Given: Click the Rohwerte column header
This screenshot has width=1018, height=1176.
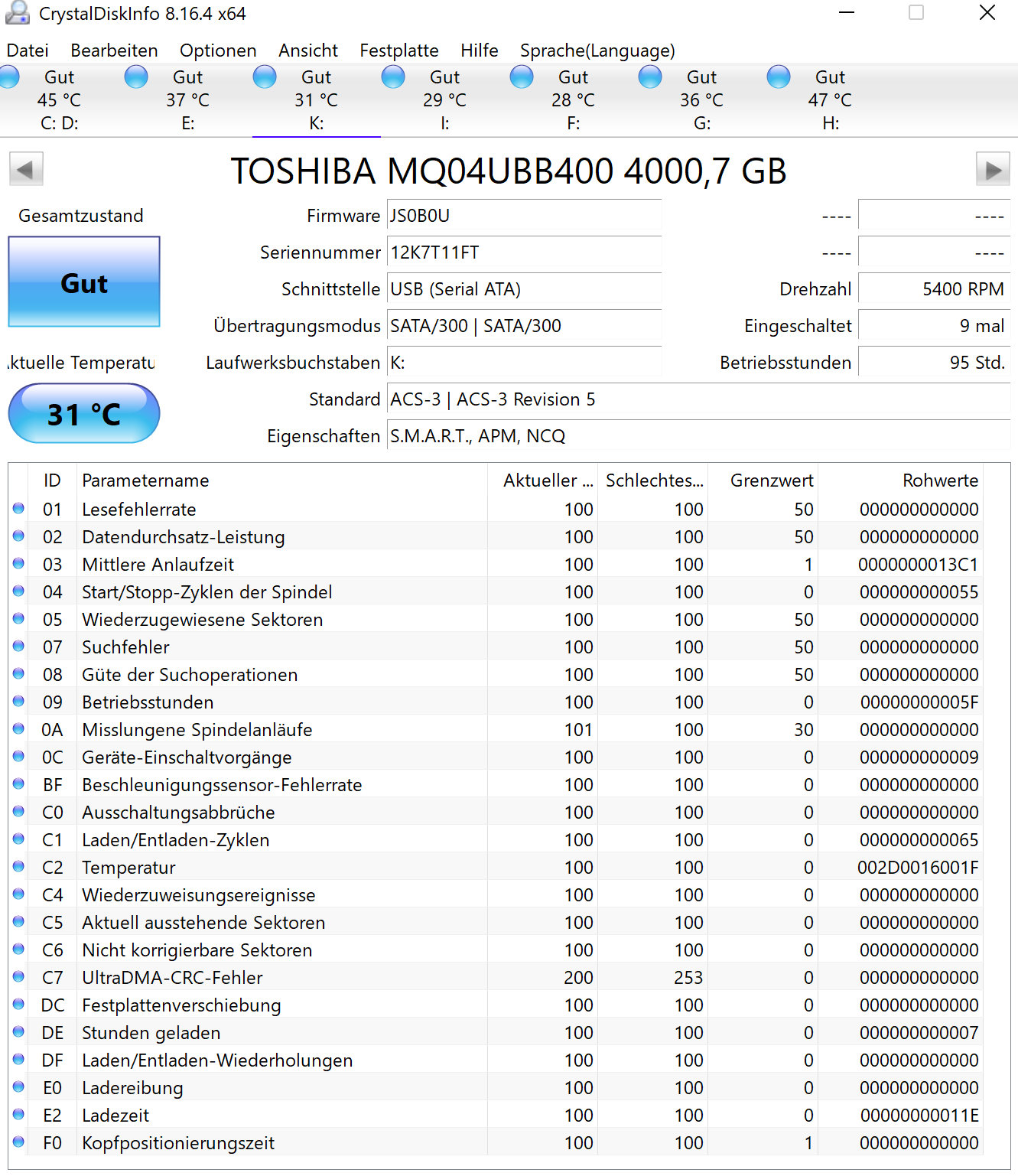Looking at the screenshot, I should coord(900,480).
